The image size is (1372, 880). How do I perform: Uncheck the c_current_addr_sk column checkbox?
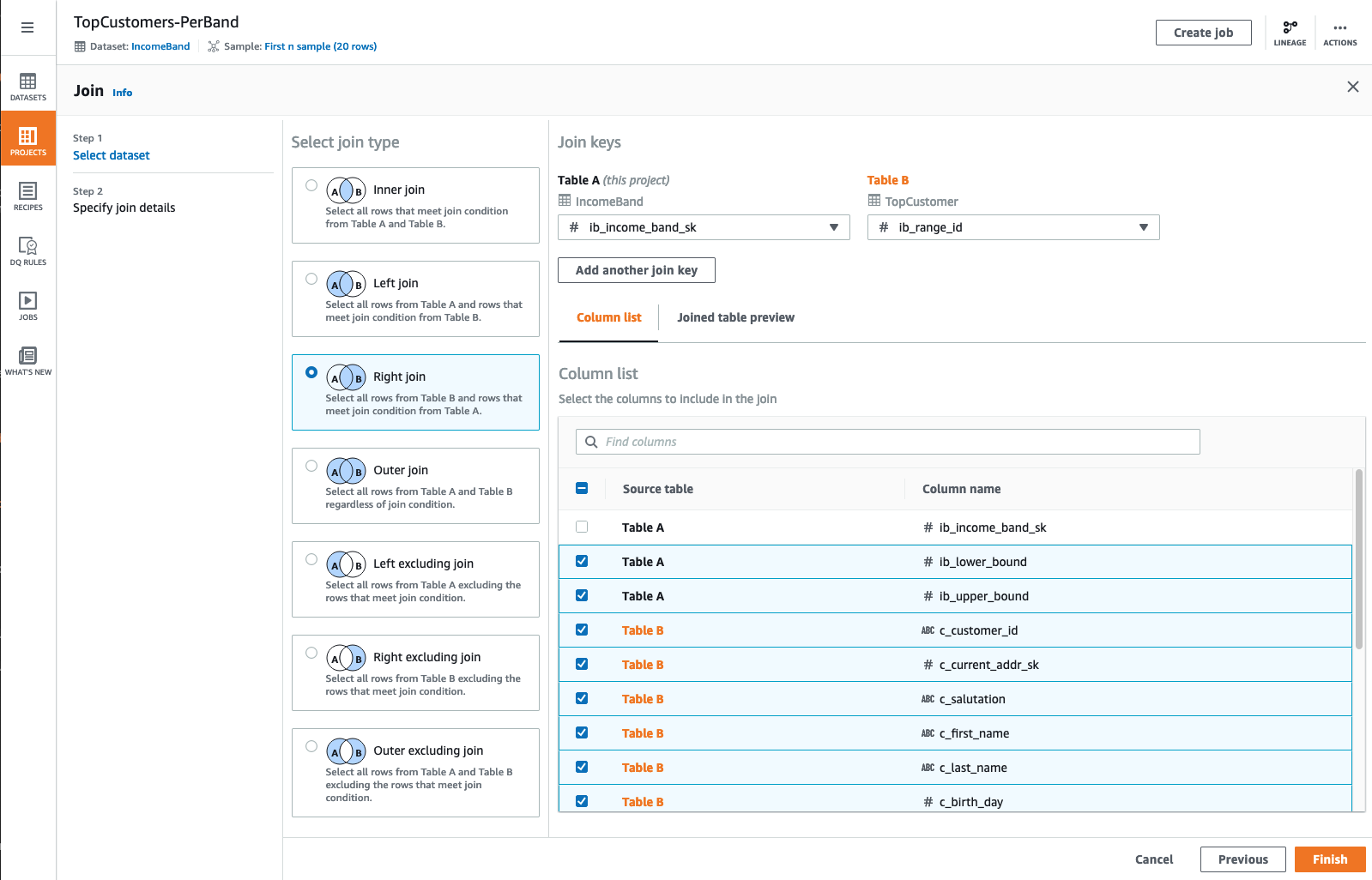(x=582, y=664)
